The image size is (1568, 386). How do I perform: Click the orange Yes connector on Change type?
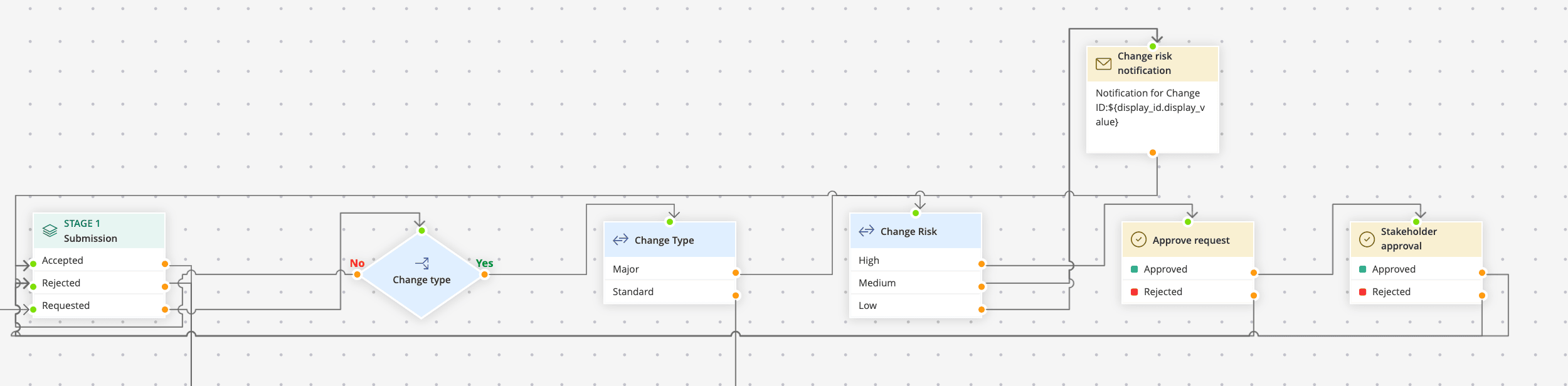[485, 274]
